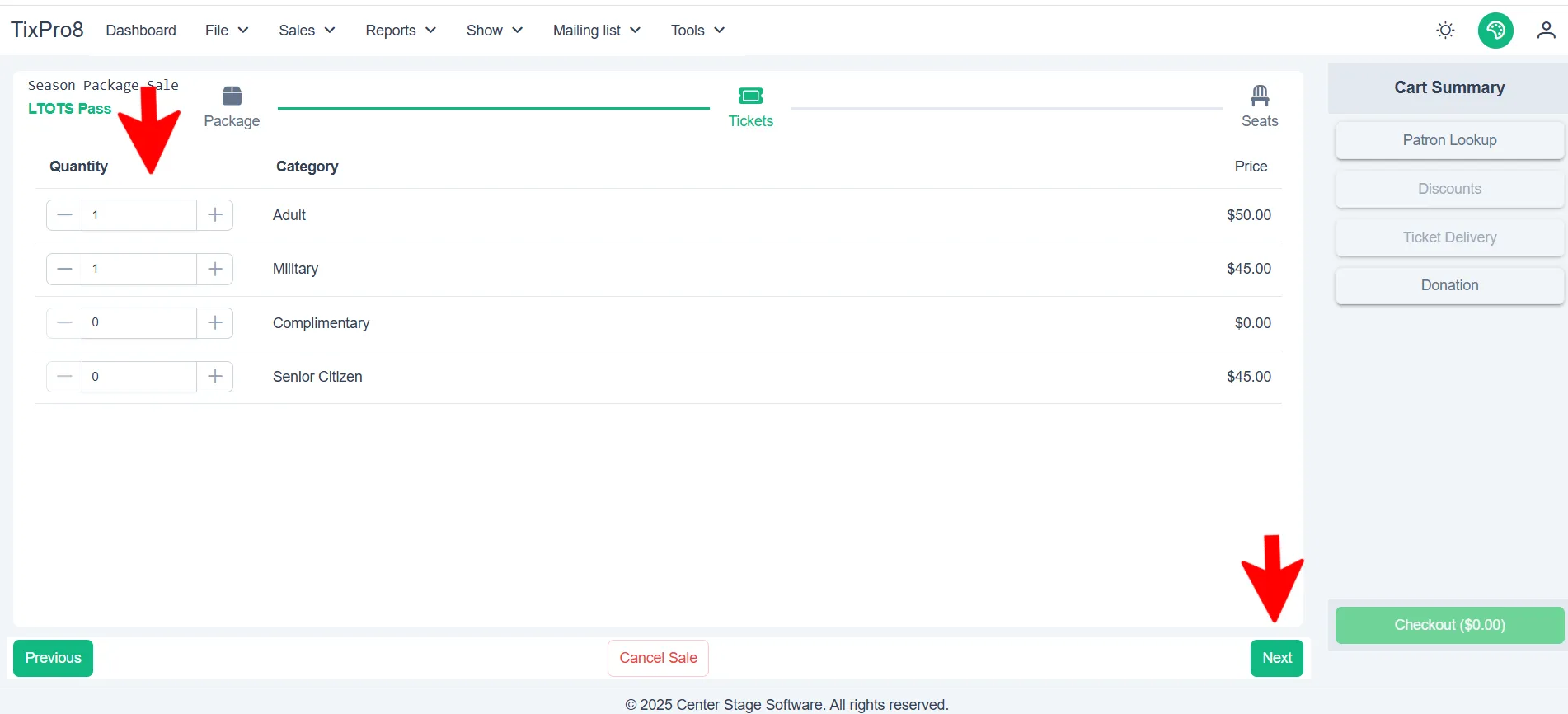Image resolution: width=1568 pixels, height=714 pixels.
Task: Click the Cart Summary heading
Action: point(1449,87)
